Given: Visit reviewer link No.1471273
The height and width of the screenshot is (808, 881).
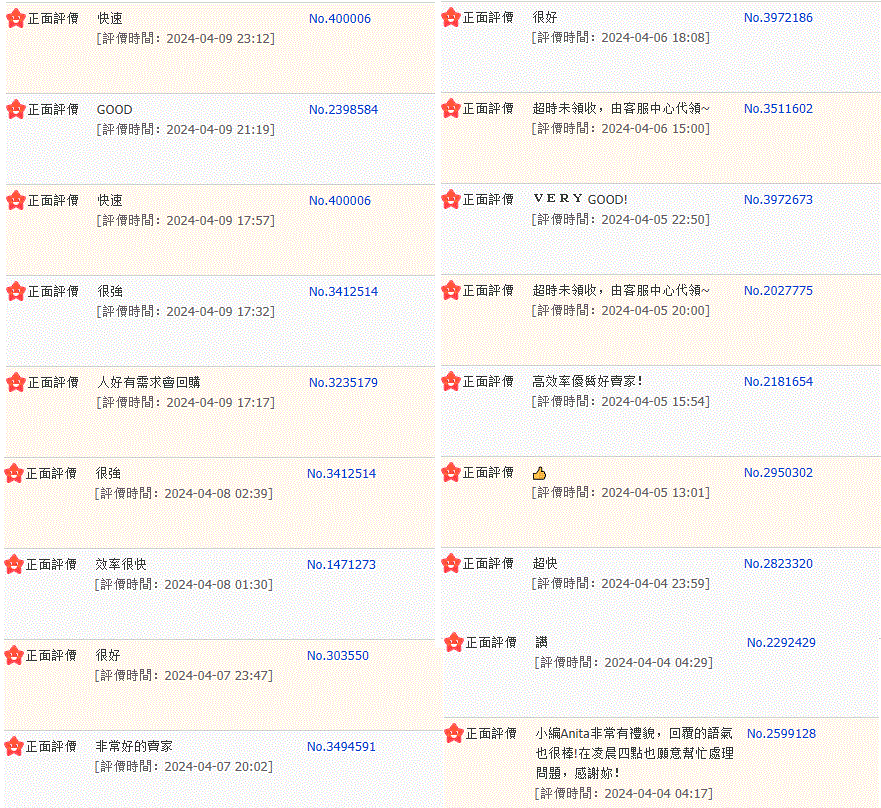Looking at the screenshot, I should click(341, 564).
